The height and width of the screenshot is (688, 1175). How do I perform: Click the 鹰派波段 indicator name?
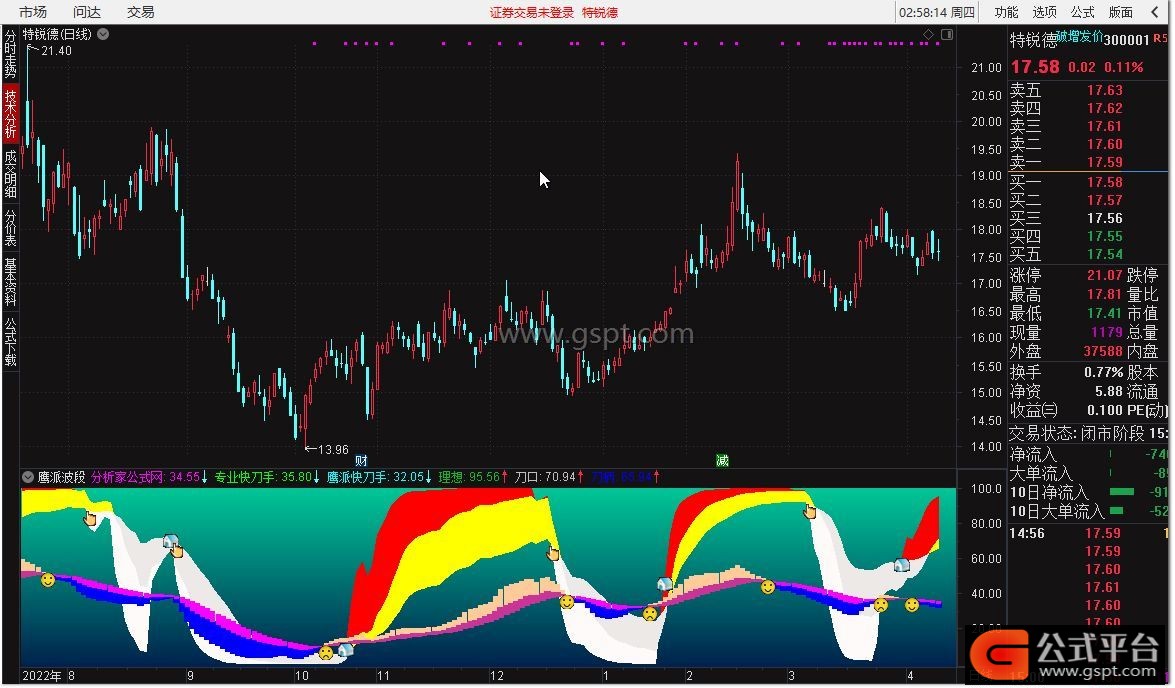pyautogui.click(x=61, y=477)
